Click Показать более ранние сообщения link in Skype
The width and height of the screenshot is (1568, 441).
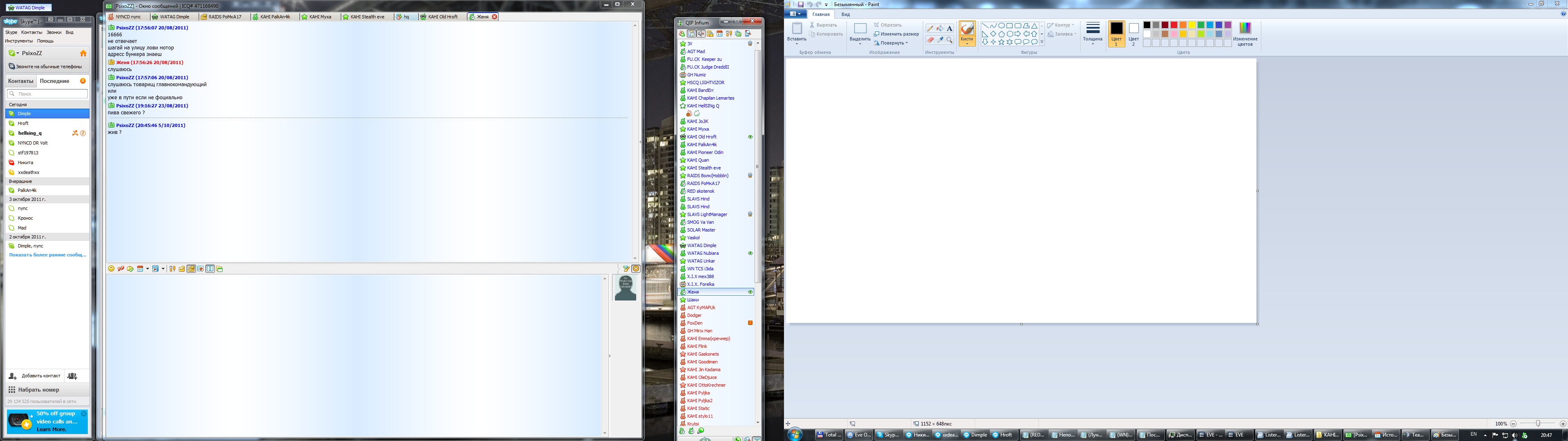coord(47,255)
